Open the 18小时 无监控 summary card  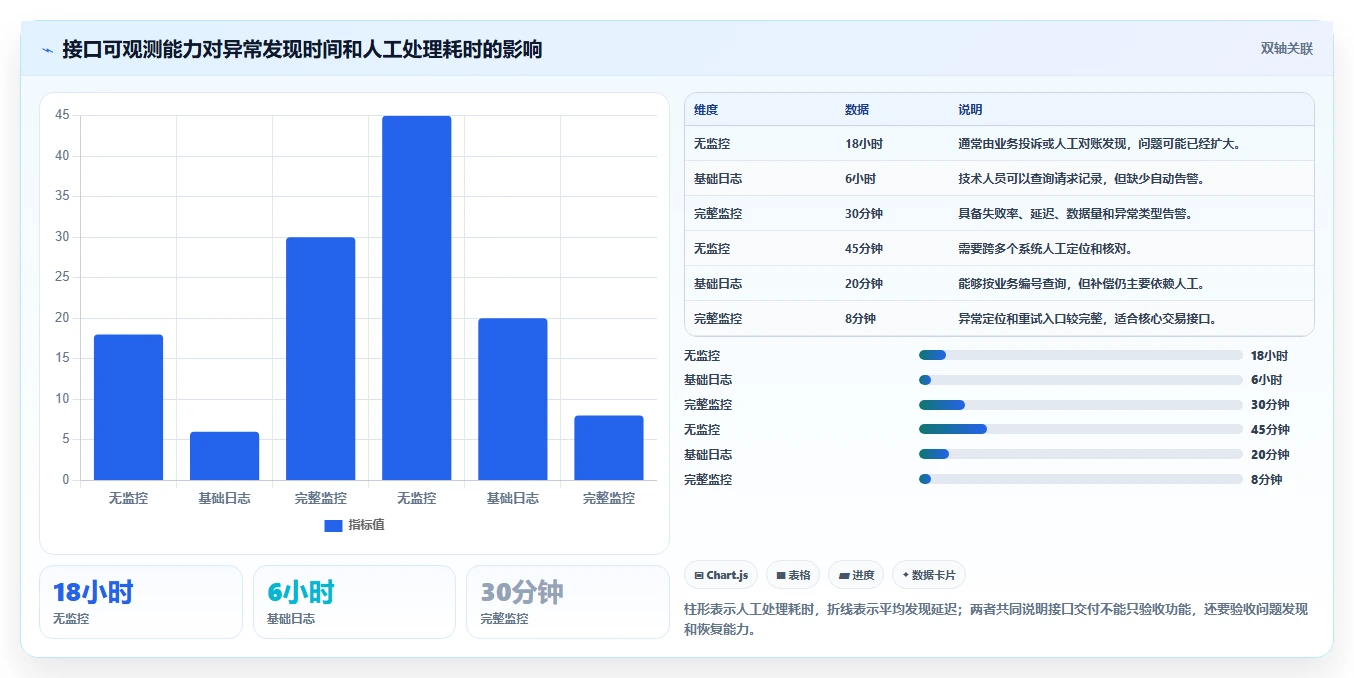coord(141,602)
